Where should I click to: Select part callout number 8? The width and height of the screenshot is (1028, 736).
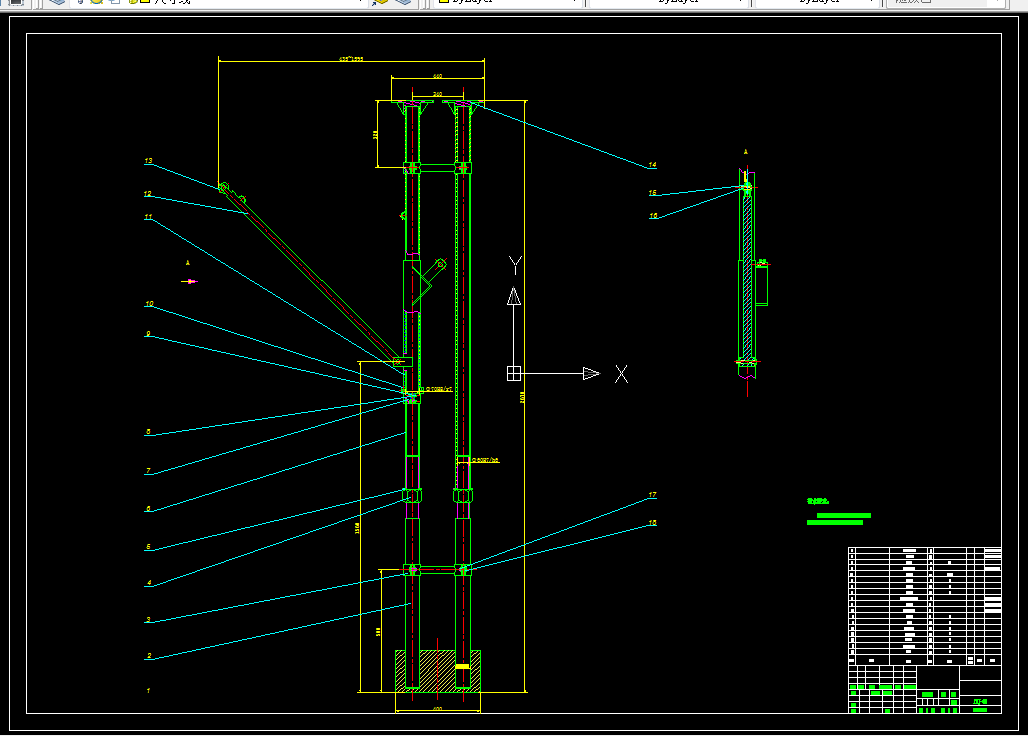(148, 432)
